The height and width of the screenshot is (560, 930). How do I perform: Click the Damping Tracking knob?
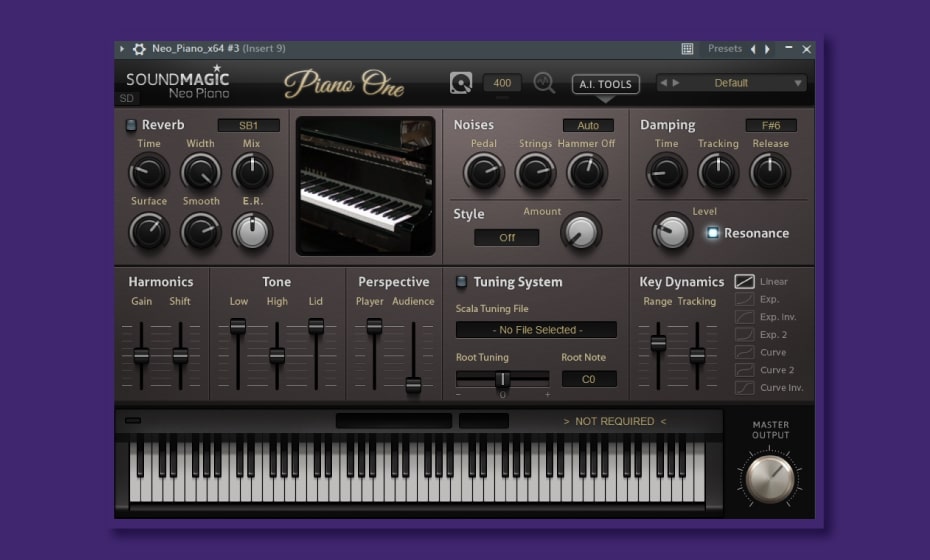tap(718, 172)
